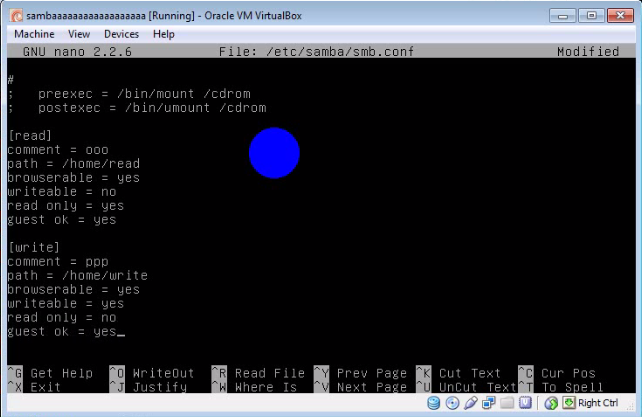Open the View menu
Screen dimensions: 642x417
79,34
